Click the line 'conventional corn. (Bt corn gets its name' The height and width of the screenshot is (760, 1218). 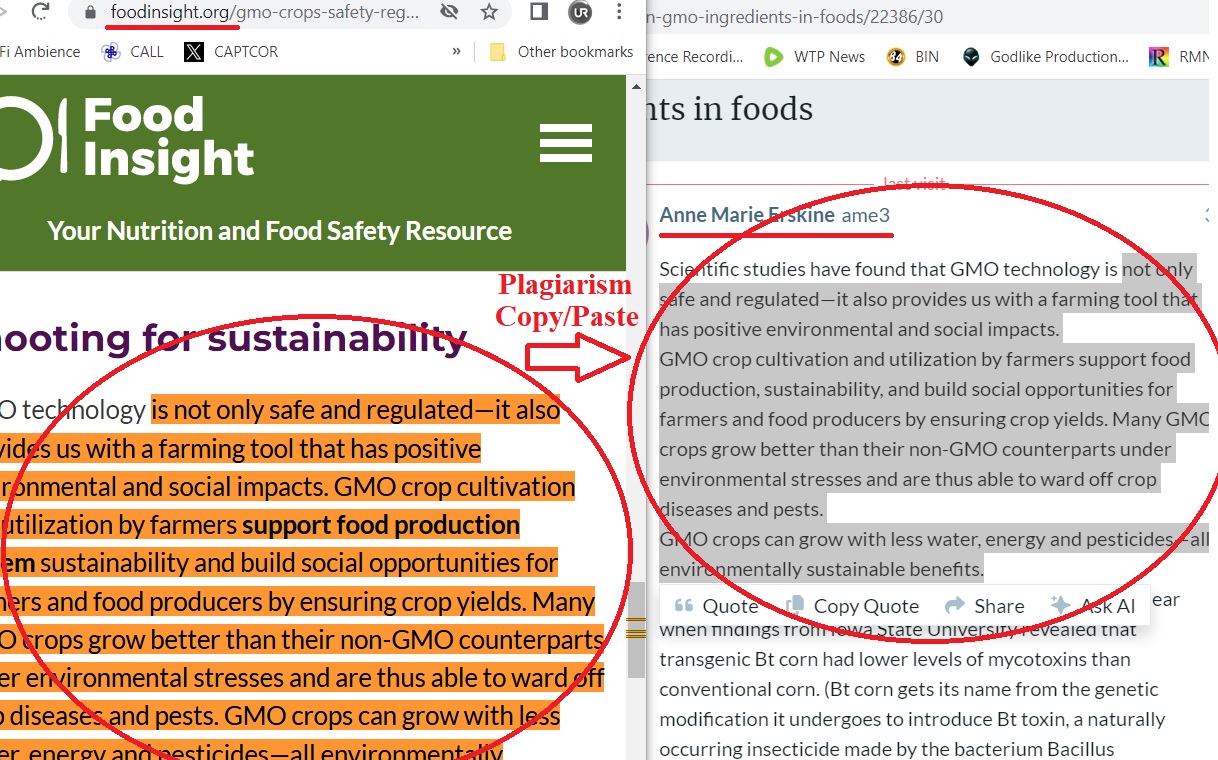[x=909, y=689]
